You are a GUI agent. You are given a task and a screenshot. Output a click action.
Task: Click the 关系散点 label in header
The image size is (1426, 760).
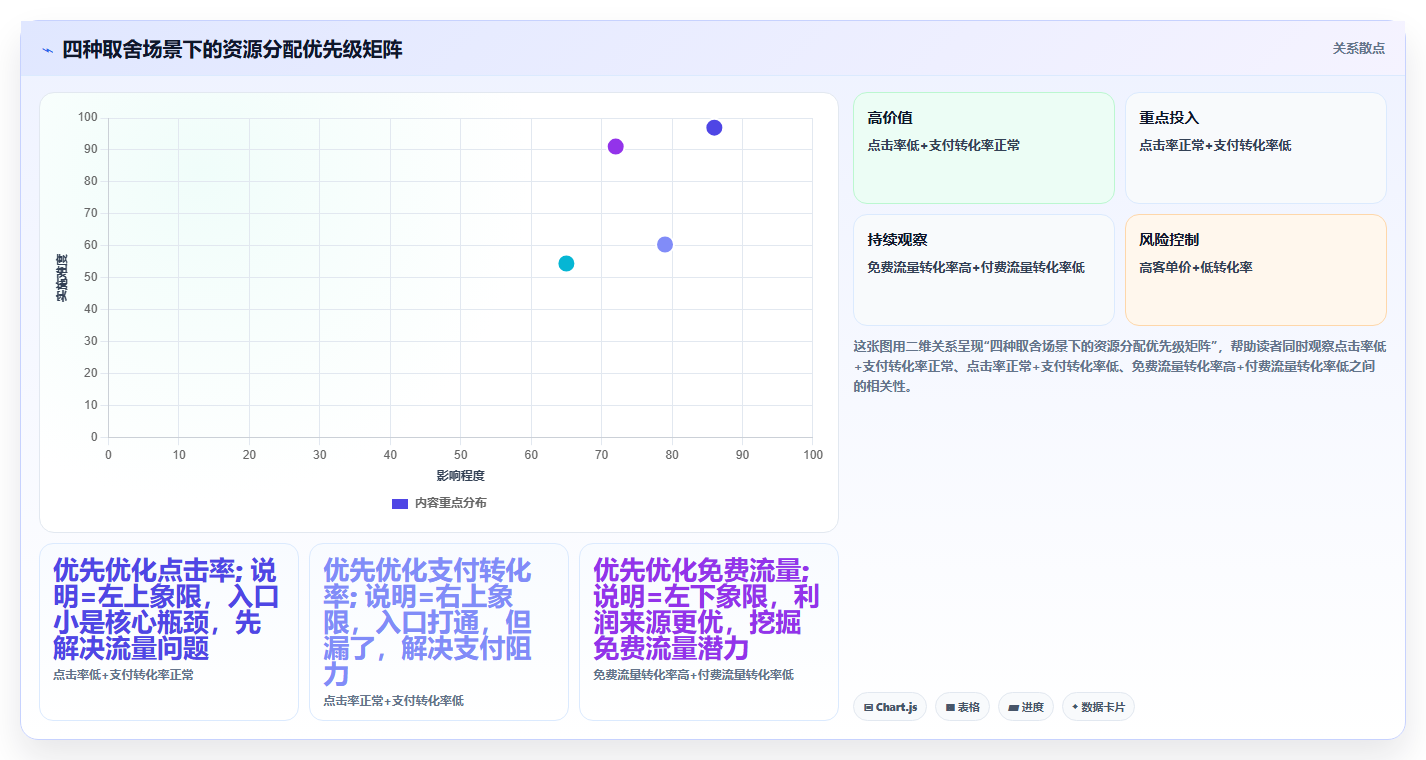pyautogui.click(x=1358, y=48)
